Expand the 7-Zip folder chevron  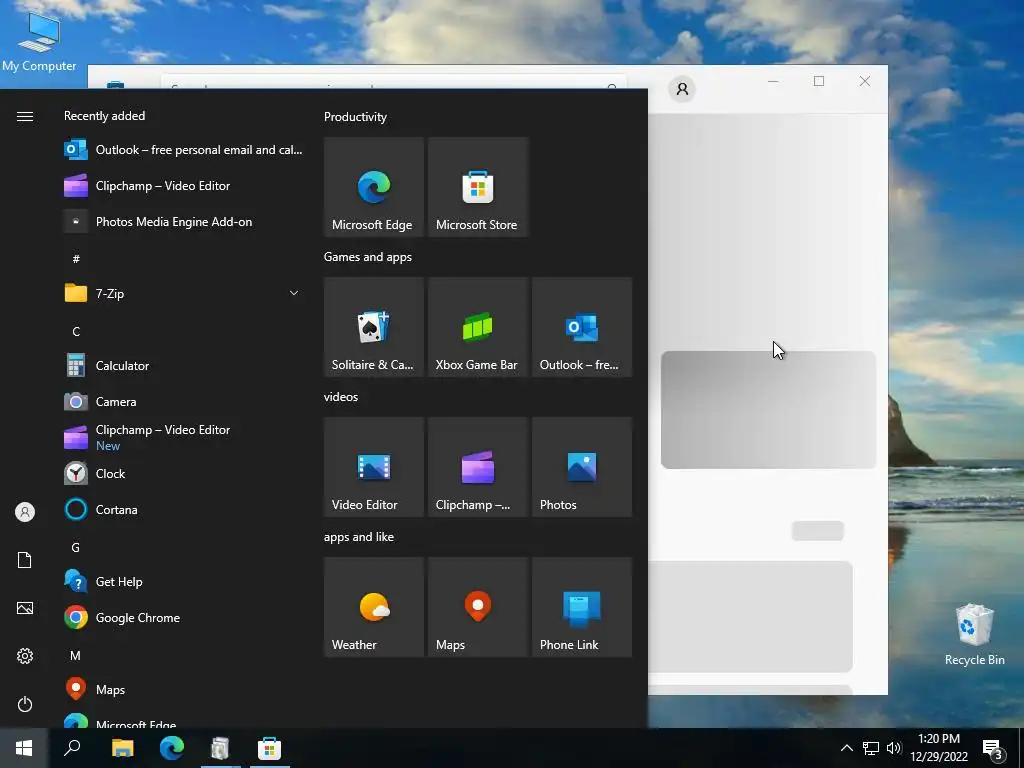click(x=294, y=293)
